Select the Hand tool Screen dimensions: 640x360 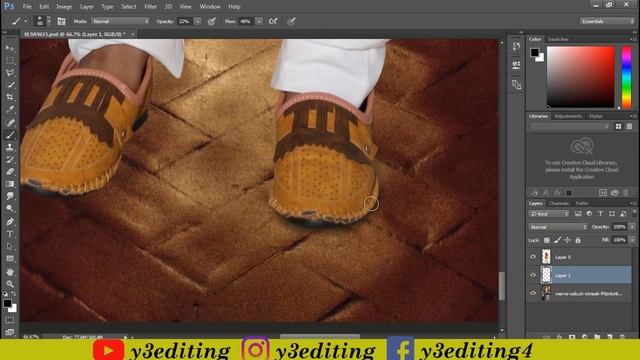click(10, 272)
